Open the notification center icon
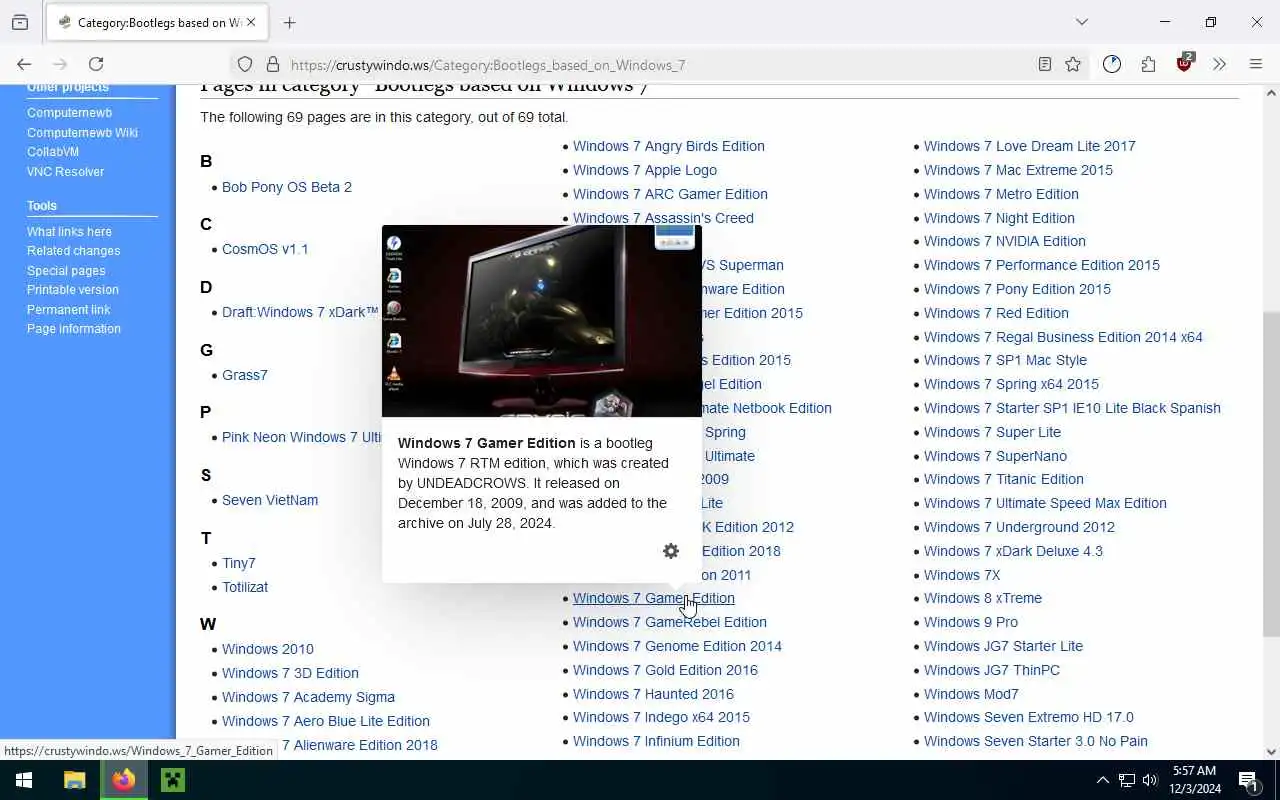The width and height of the screenshot is (1280, 800). pyautogui.click(x=1248, y=780)
